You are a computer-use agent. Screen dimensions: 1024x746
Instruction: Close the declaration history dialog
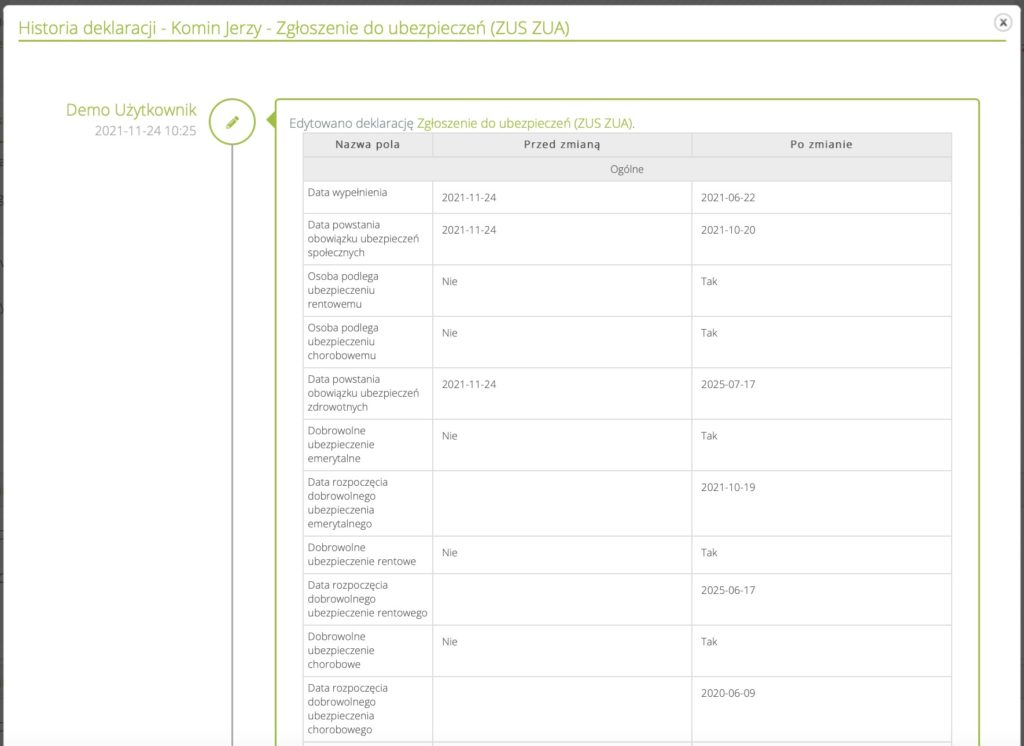(1002, 23)
